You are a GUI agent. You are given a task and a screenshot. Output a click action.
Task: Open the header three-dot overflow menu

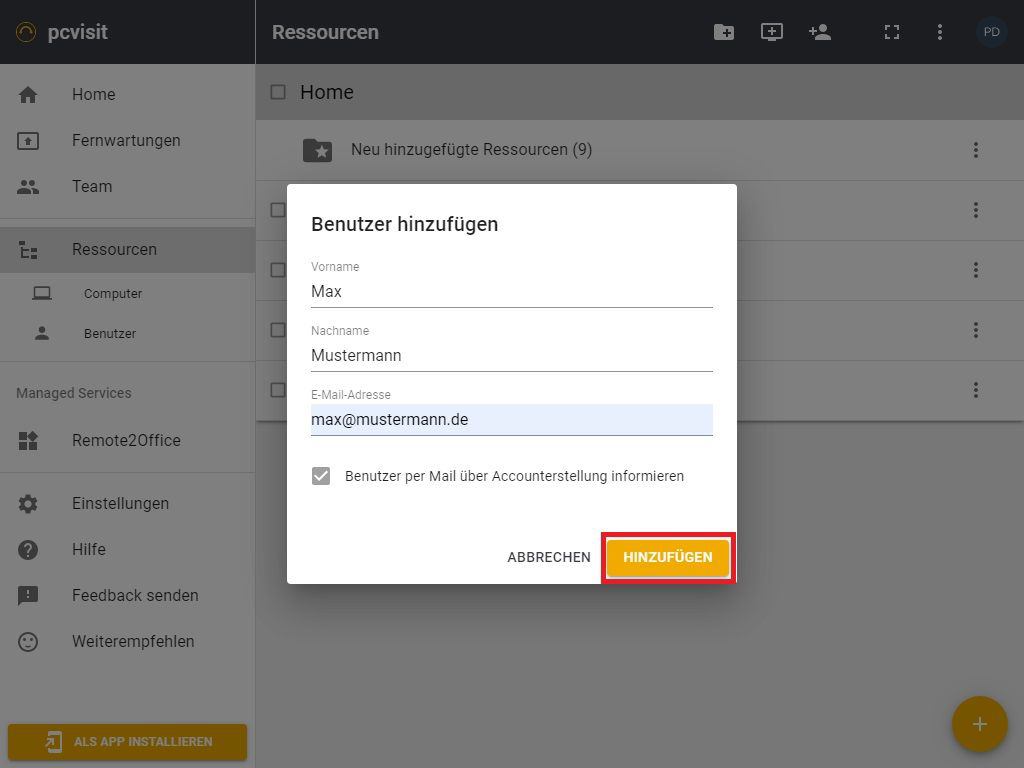point(939,32)
